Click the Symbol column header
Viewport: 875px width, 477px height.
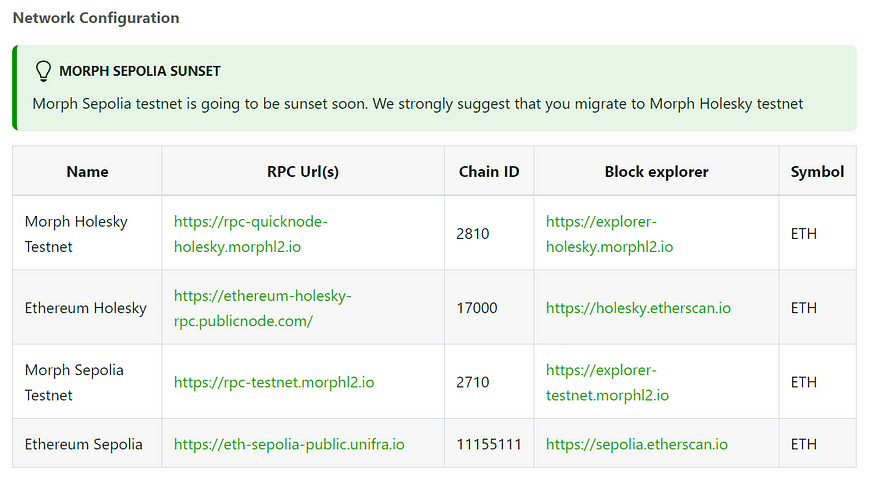(818, 171)
